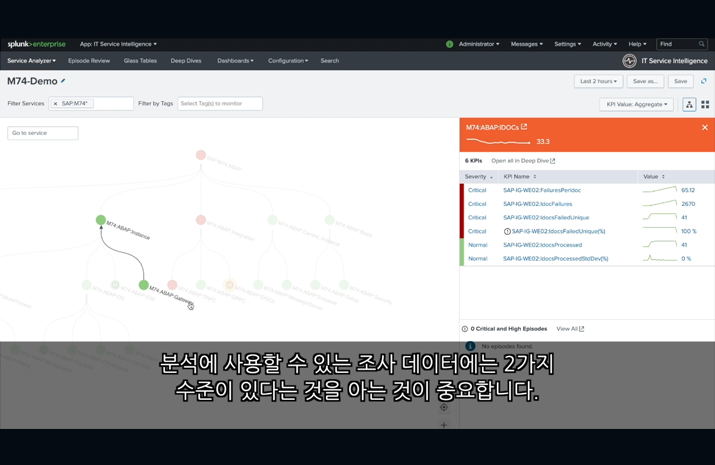Remove the SAP:M74* filter tag
The image size is (715, 465).
pyautogui.click(x=55, y=103)
